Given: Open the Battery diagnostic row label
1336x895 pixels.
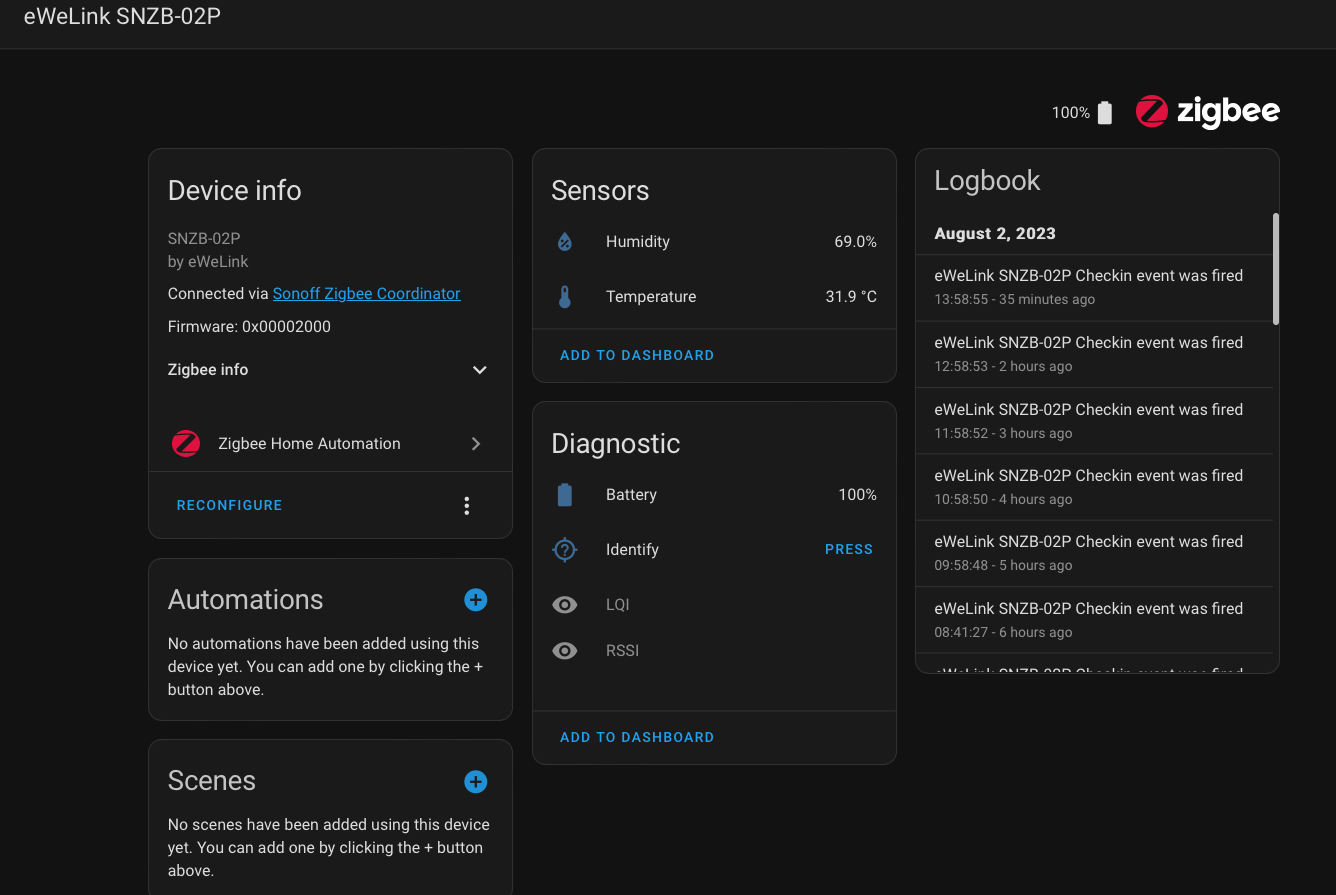Looking at the screenshot, I should click(631, 495).
